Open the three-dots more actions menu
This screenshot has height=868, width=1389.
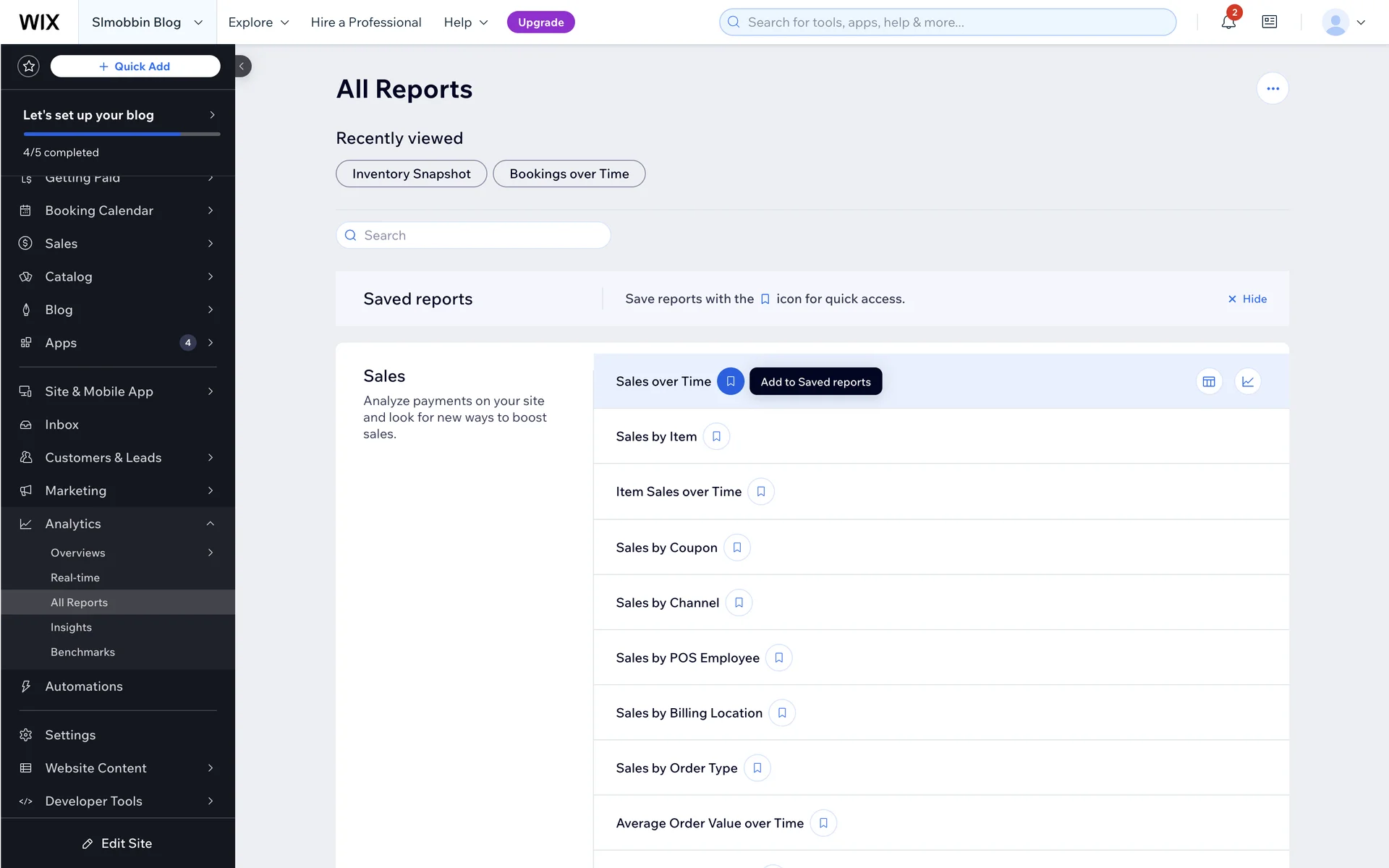[1273, 89]
